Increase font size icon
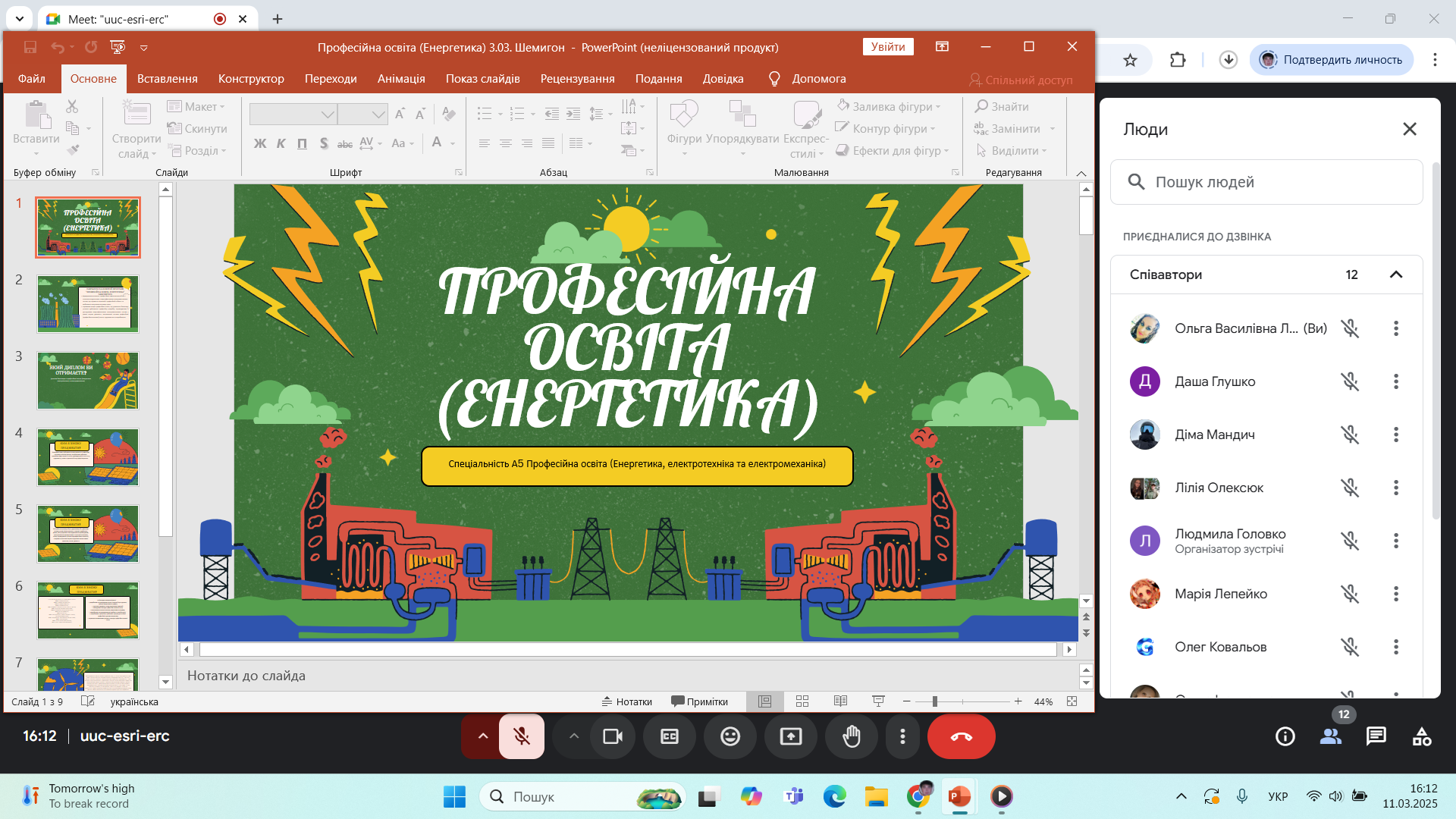 point(400,115)
